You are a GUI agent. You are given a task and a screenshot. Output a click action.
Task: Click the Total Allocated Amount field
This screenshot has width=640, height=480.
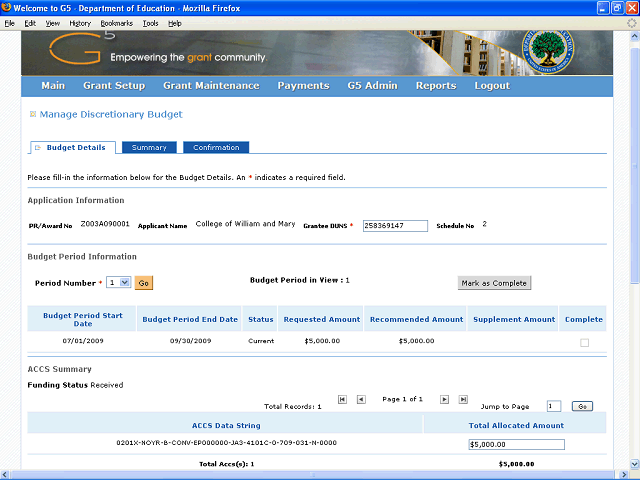[516, 445]
